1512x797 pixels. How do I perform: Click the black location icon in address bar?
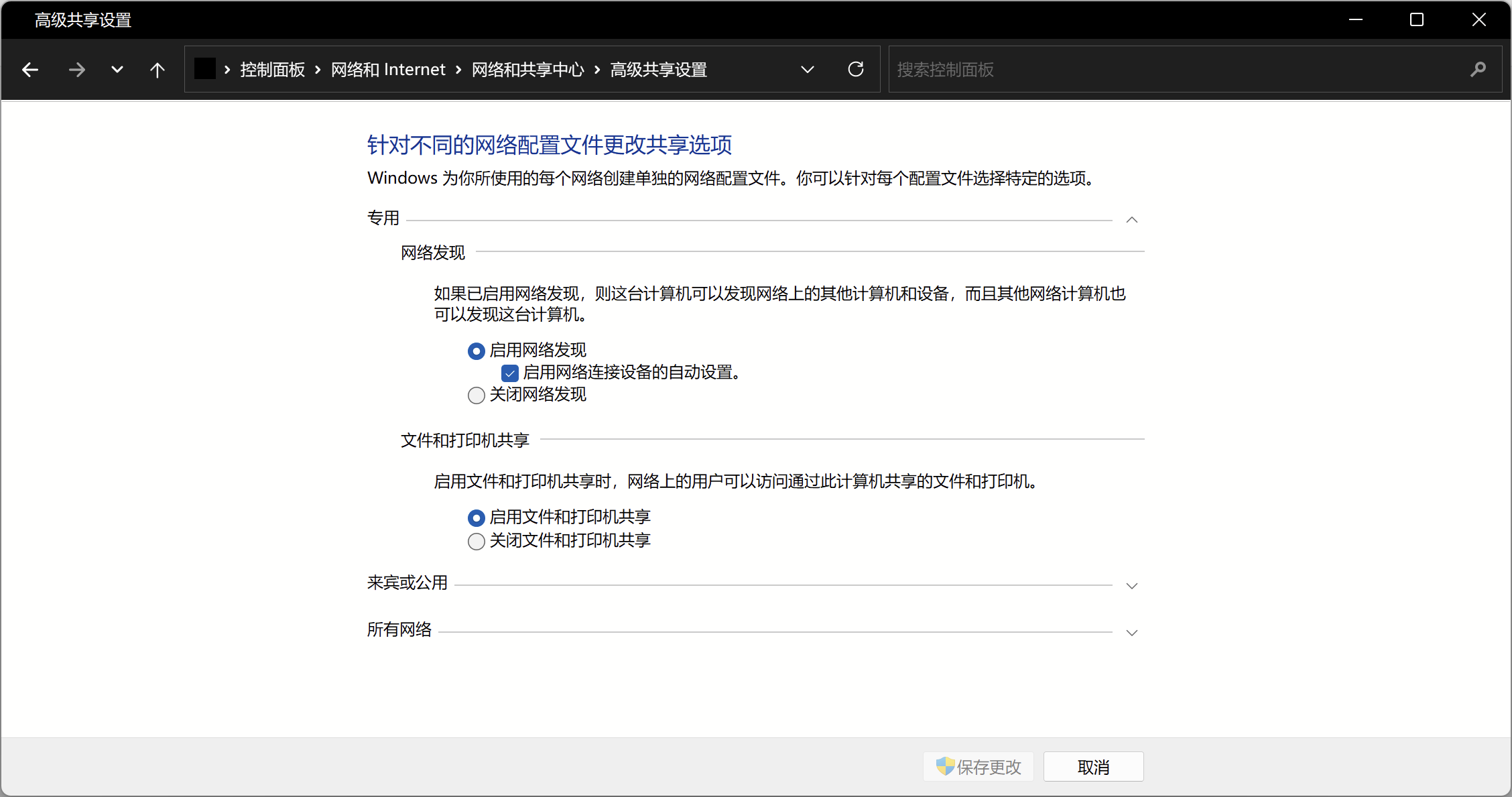204,69
